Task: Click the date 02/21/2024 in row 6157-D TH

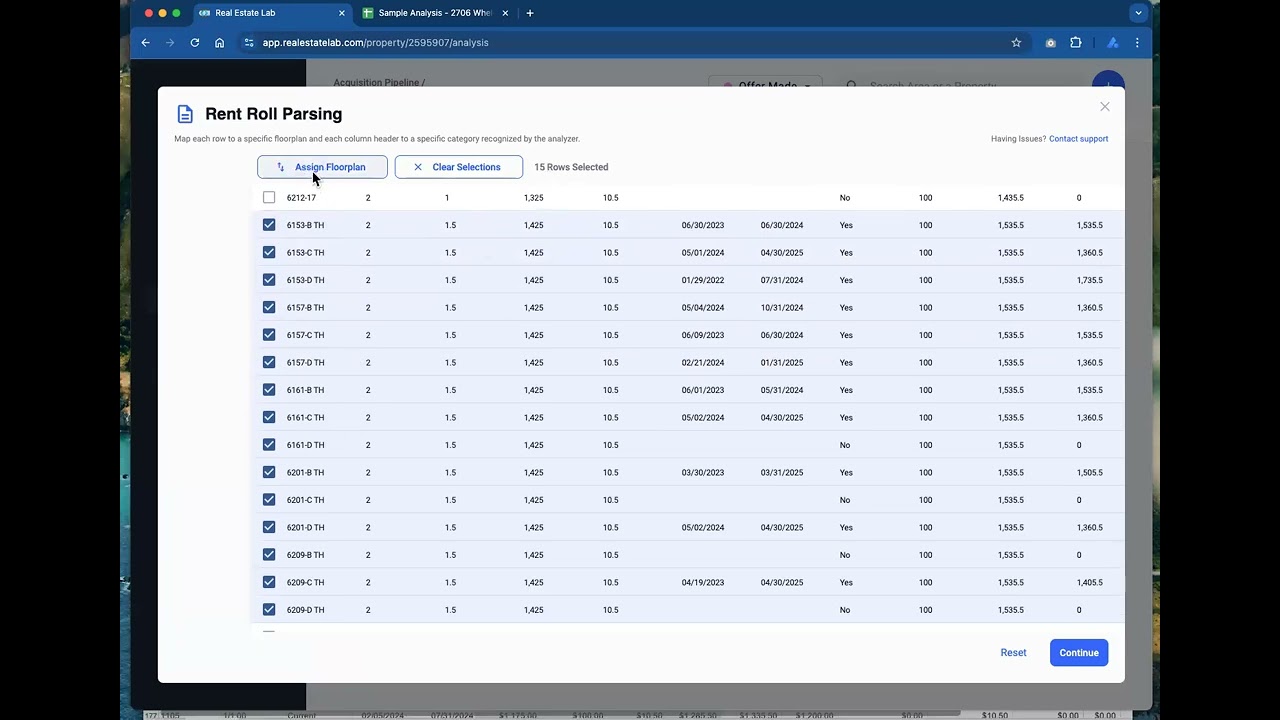Action: tap(703, 363)
